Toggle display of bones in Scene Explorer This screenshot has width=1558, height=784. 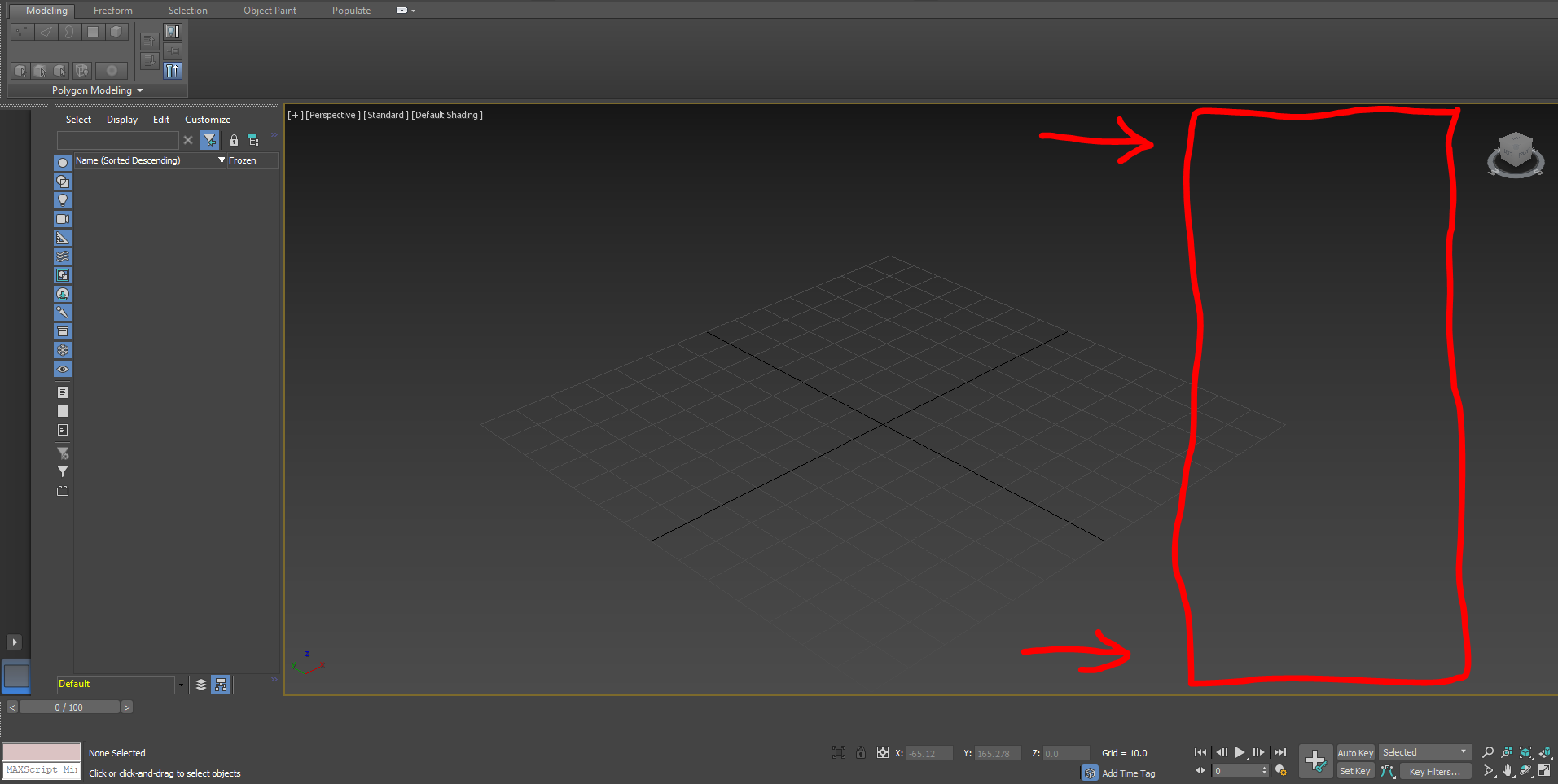point(63,312)
